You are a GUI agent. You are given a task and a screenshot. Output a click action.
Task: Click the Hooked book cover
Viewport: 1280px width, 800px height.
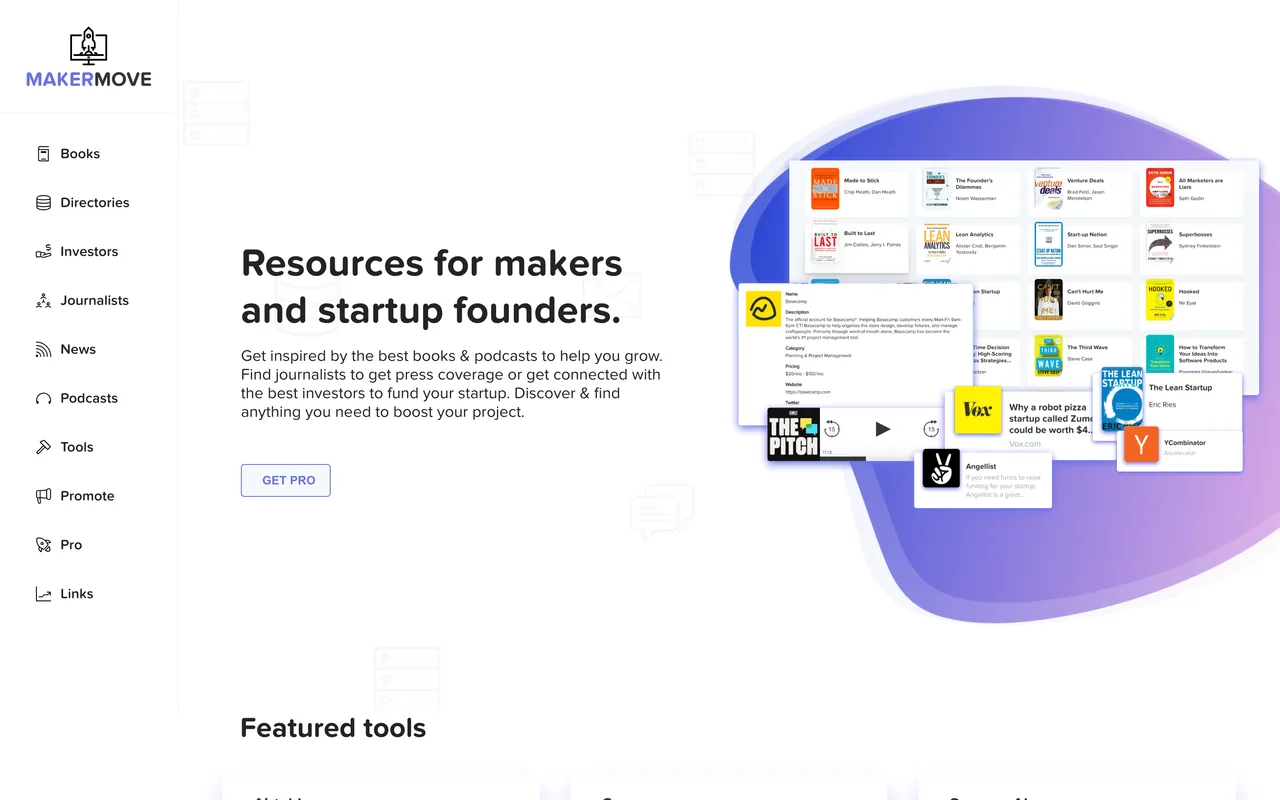click(1160, 300)
